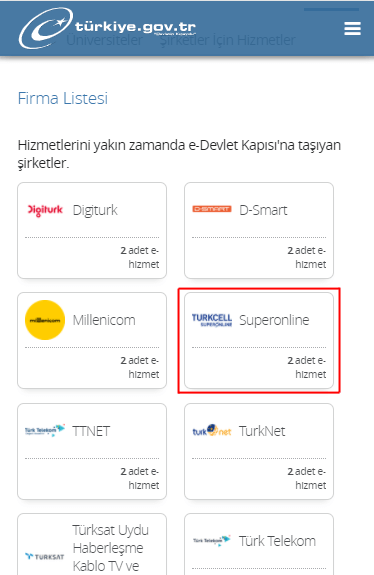Click the TurkNet logo icon
The height and width of the screenshot is (575, 374).
point(212,431)
